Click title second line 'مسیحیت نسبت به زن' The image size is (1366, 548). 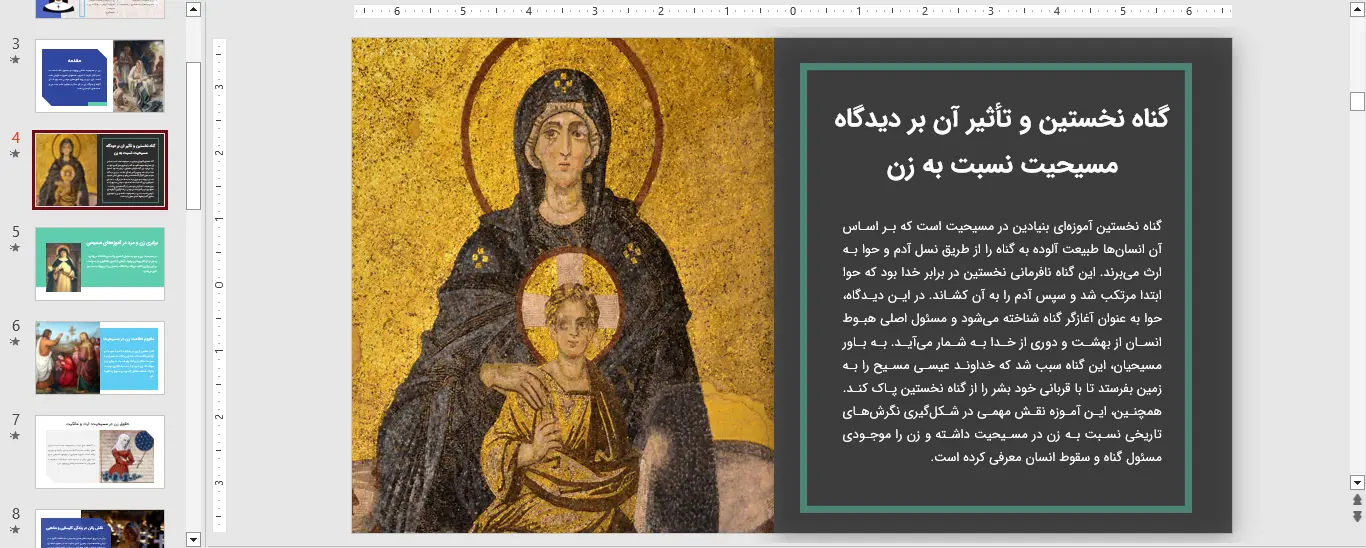tap(1002, 165)
